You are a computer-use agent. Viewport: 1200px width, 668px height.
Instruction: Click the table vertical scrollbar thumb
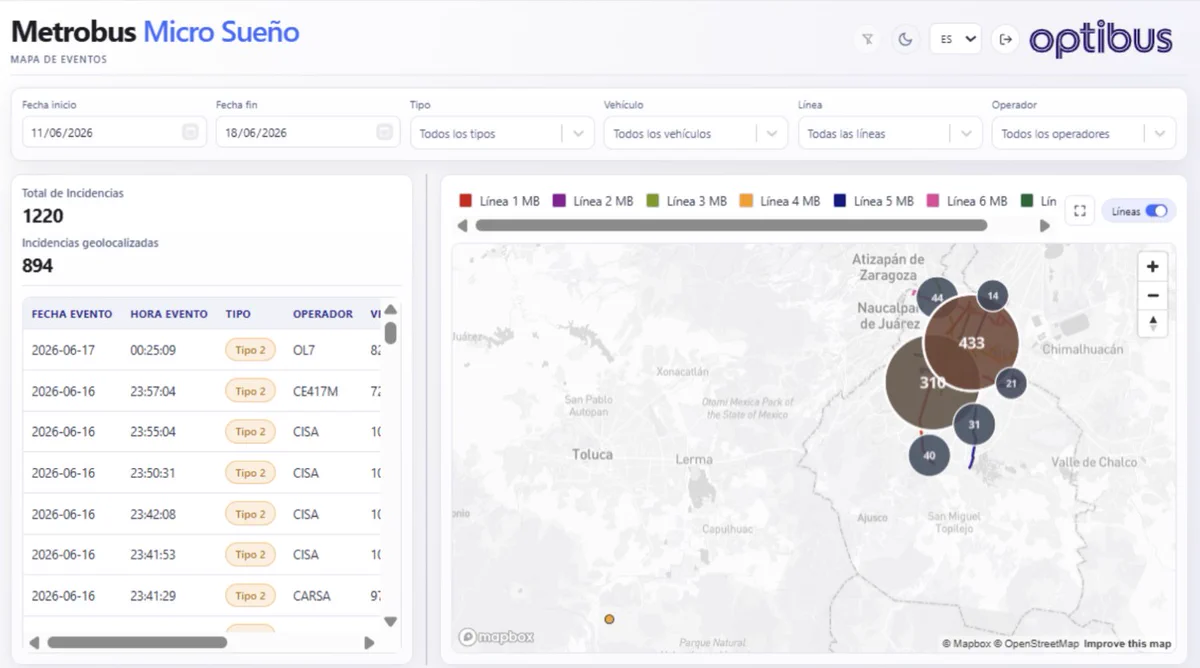click(x=391, y=333)
